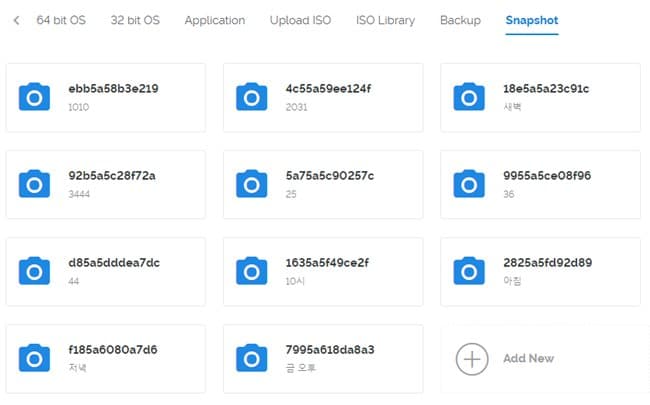Switch to the Backup tab
The image size is (650, 405).
(460, 20)
